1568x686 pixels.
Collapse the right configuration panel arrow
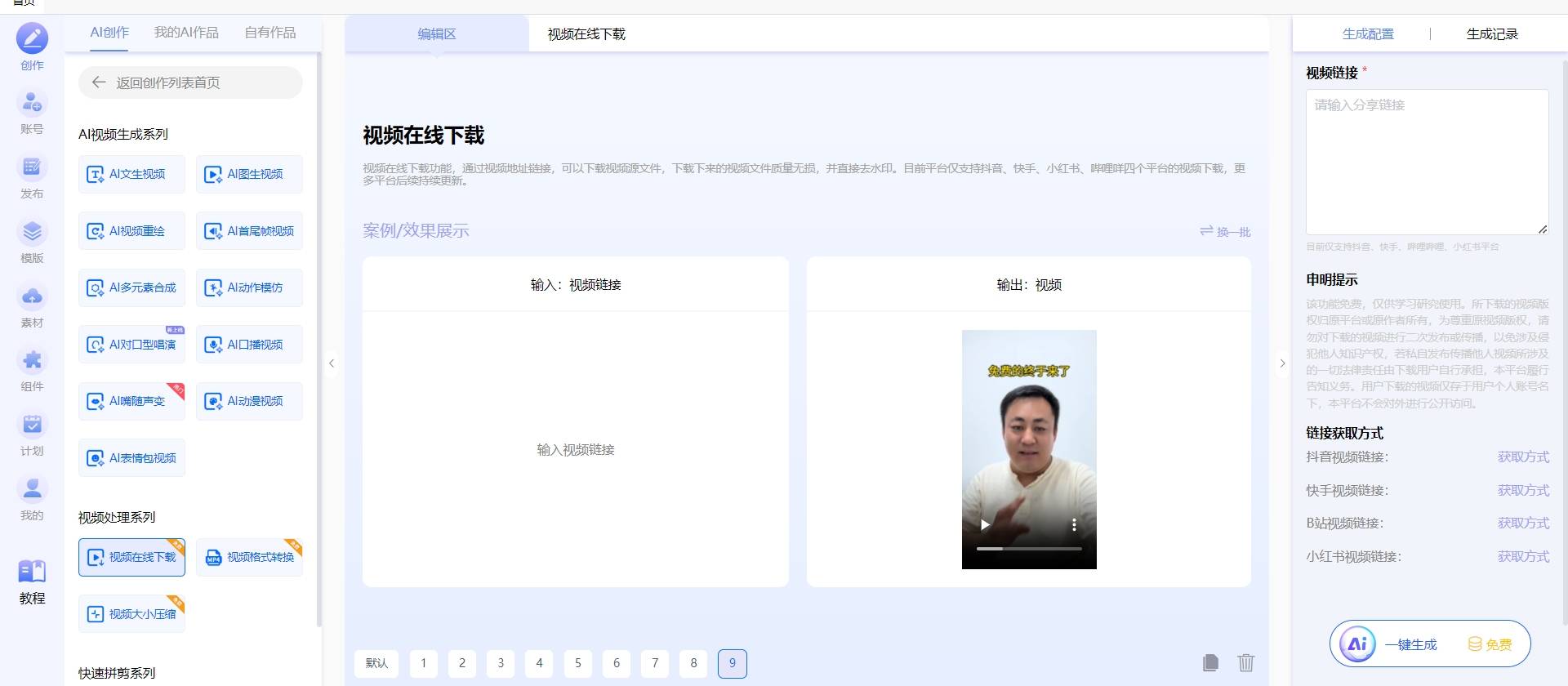1282,363
